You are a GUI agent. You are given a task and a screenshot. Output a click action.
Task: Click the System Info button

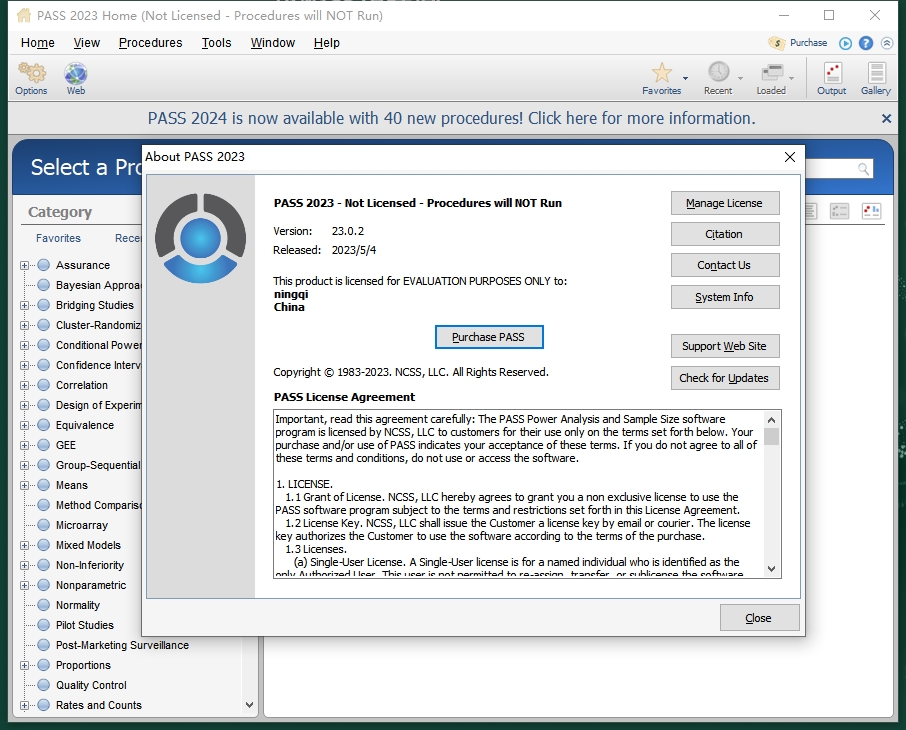(725, 297)
